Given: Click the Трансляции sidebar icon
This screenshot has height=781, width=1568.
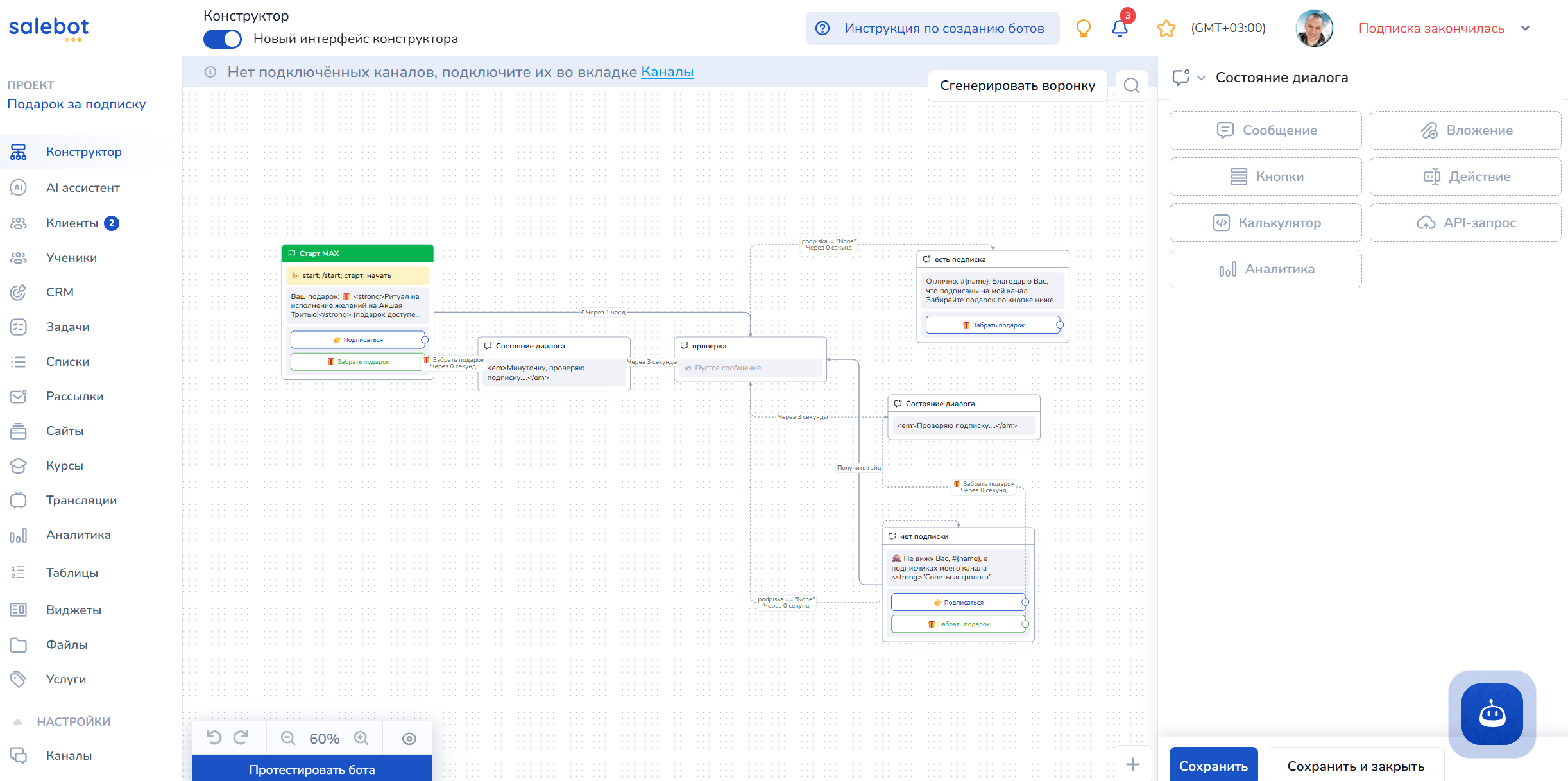Looking at the screenshot, I should (x=18, y=501).
